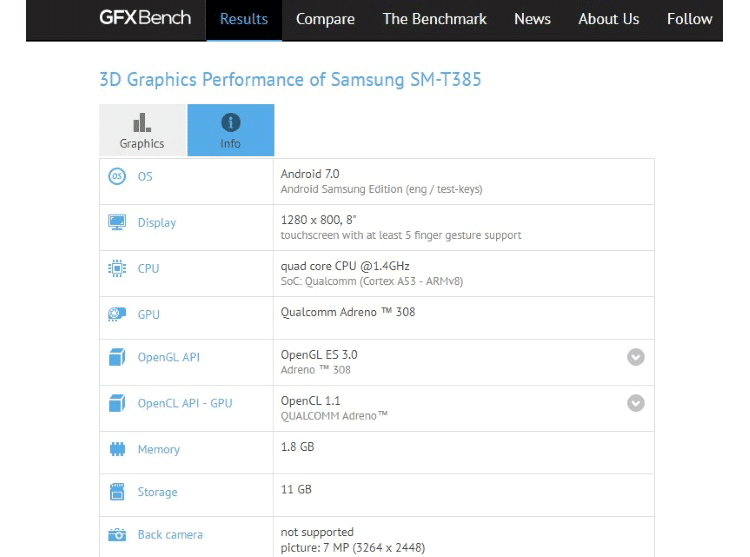Viewport: 750px width, 557px height.
Task: Click the CPU label
Action: pos(148,269)
